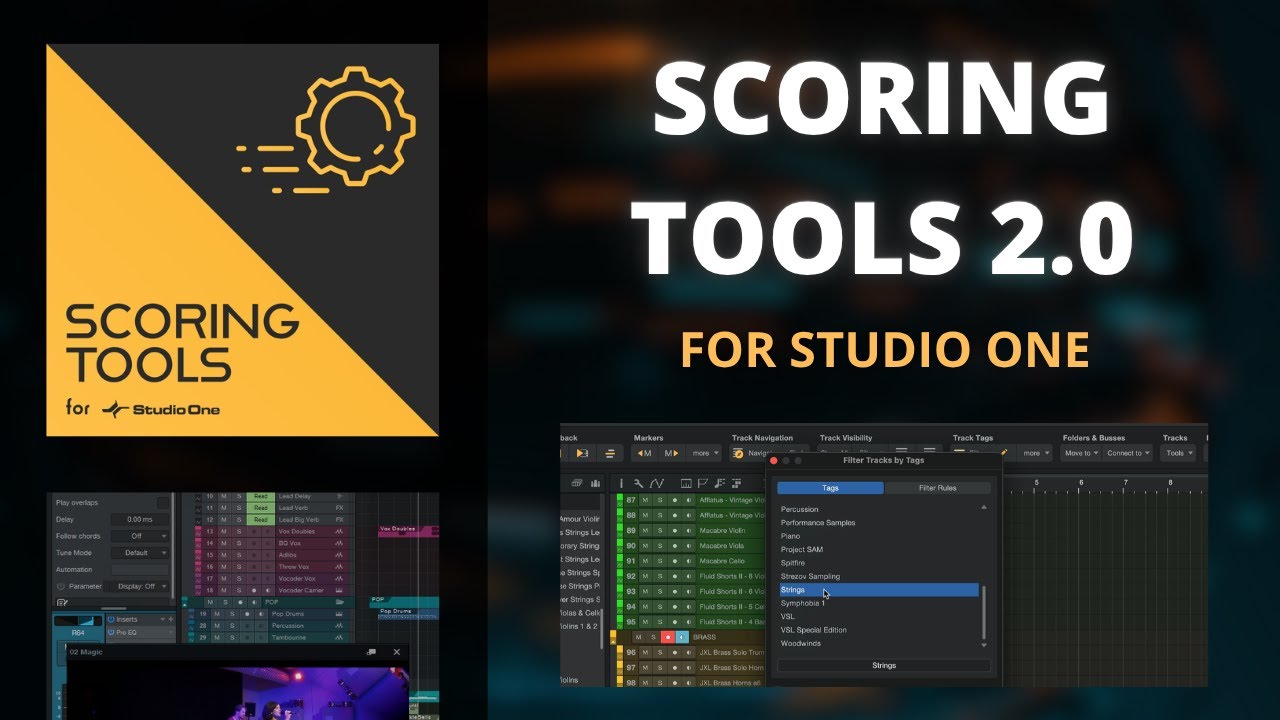Open the Tracks Tools dropdown
The width and height of the screenshot is (1280, 720).
coord(1180,453)
